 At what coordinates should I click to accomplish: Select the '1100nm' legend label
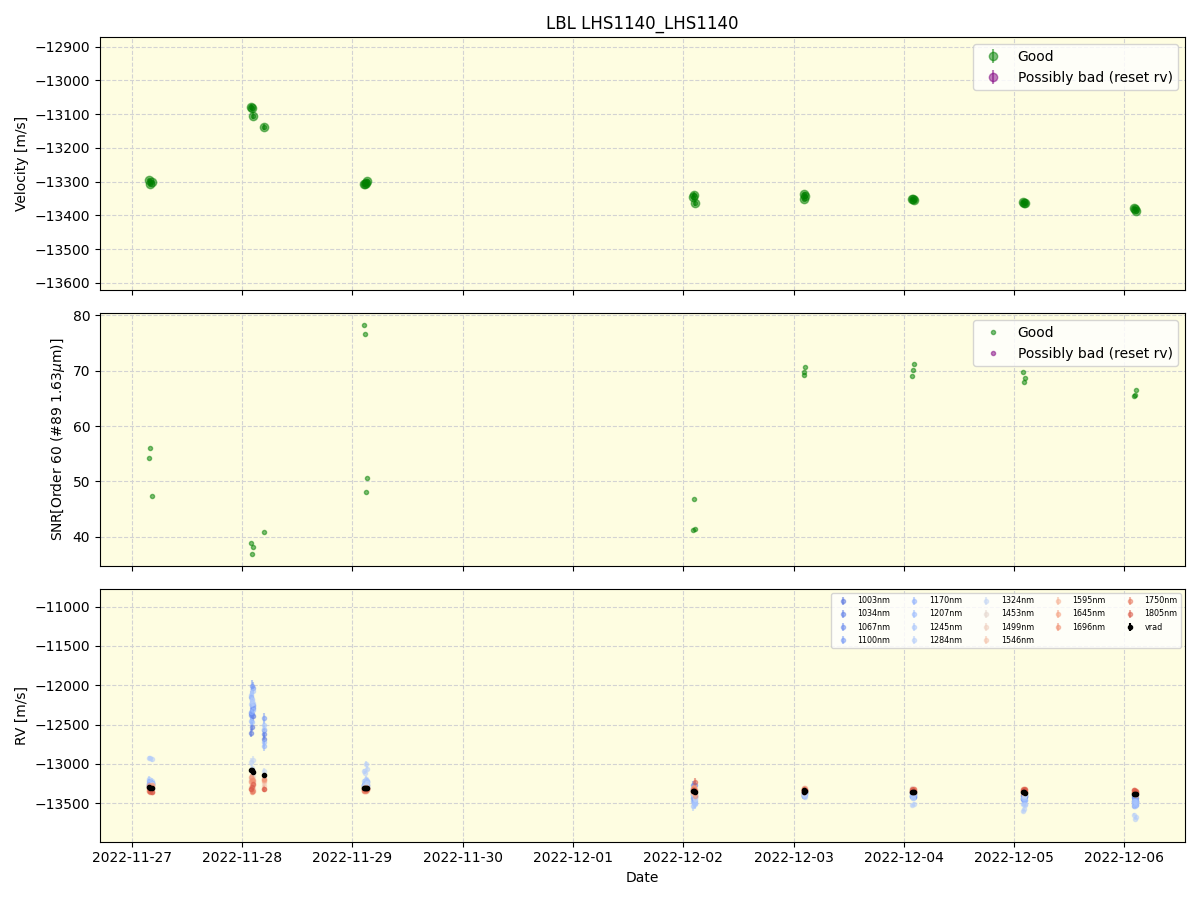click(874, 640)
